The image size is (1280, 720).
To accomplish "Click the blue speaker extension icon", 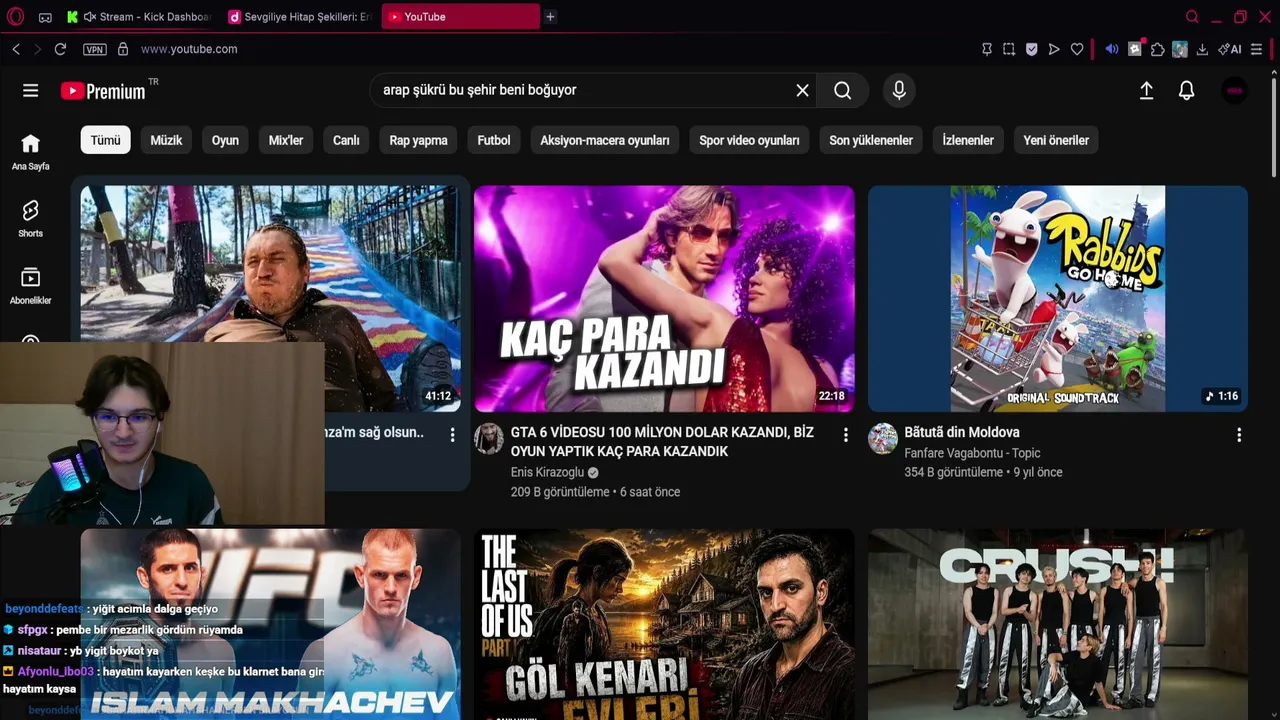I will [x=1112, y=49].
